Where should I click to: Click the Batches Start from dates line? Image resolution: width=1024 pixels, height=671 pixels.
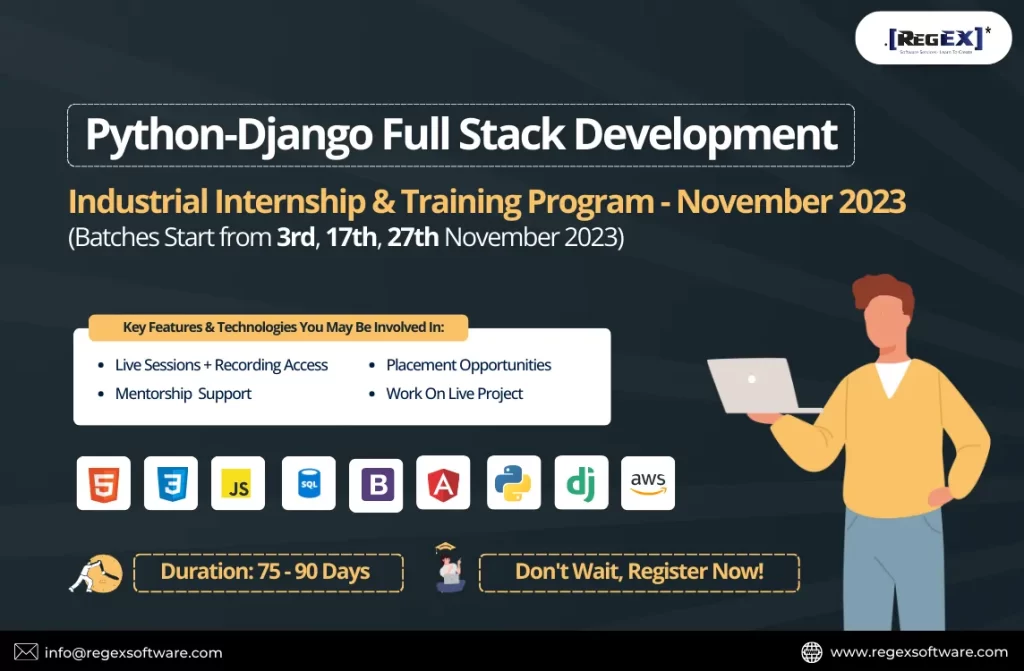pyautogui.click(x=346, y=237)
